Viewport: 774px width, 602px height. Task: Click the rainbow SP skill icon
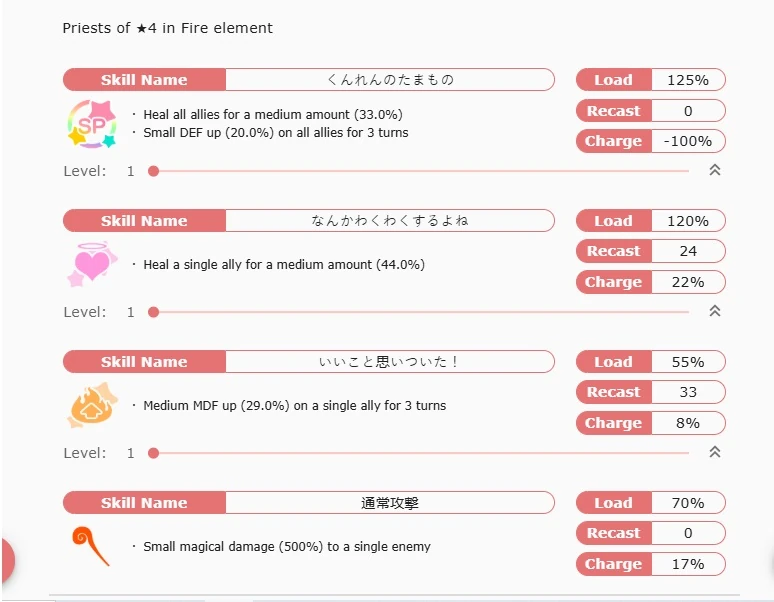tap(92, 124)
